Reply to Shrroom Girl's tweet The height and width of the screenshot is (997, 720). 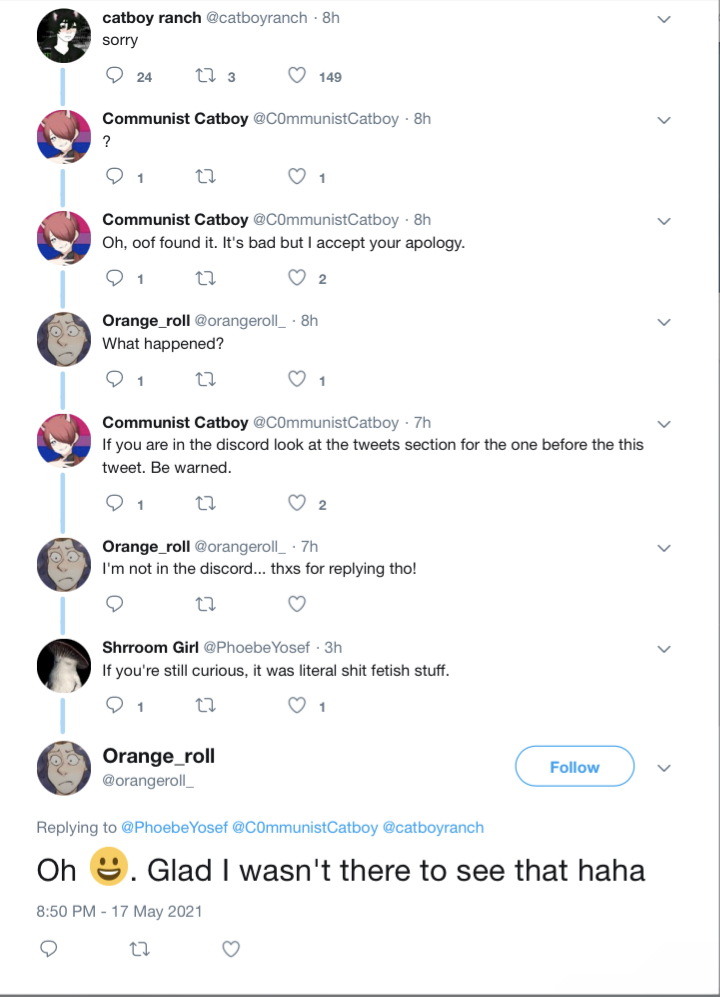pos(114,707)
